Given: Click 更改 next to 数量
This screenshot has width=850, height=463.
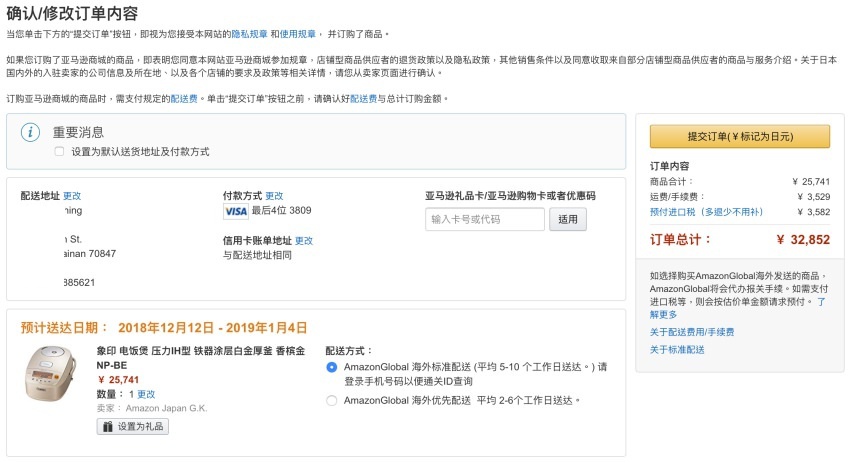Looking at the screenshot, I should point(146,394).
